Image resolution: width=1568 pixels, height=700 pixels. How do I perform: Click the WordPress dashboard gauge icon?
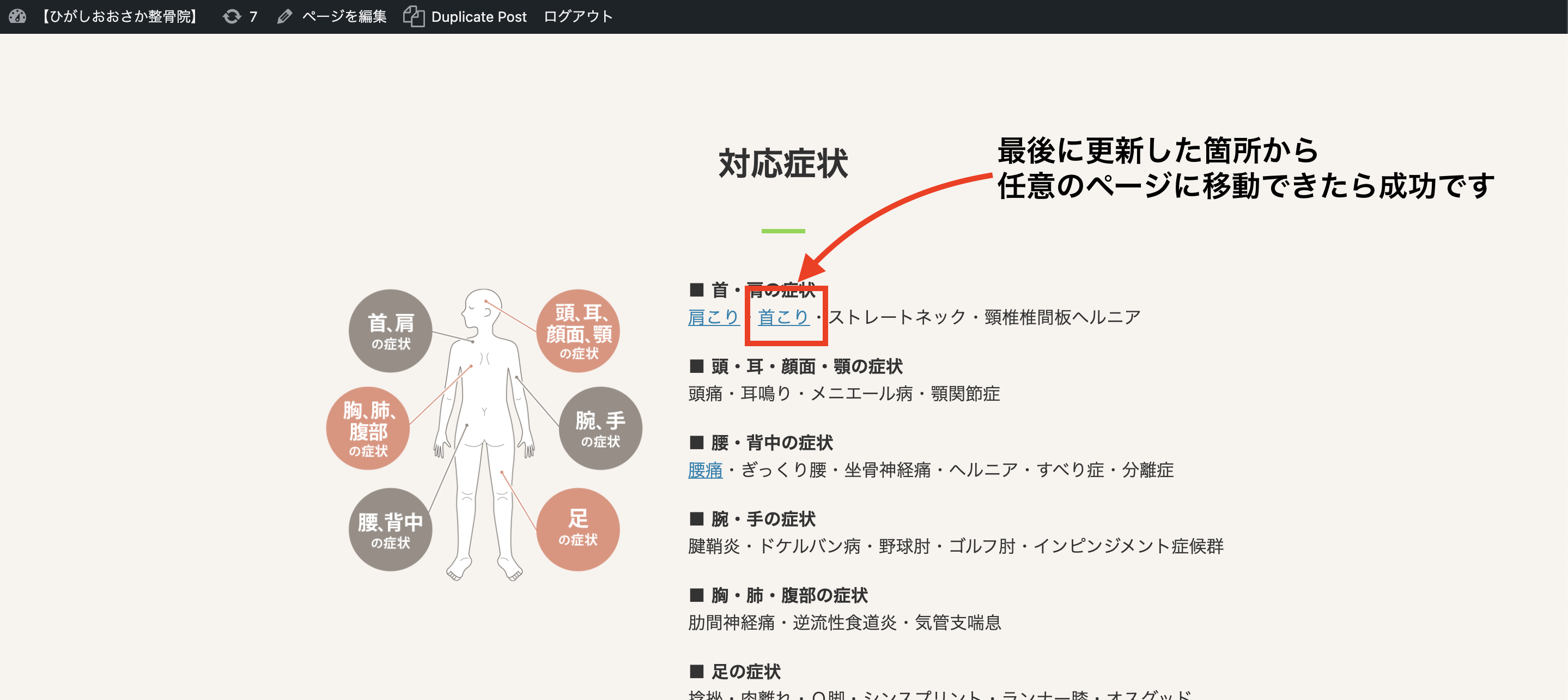[x=17, y=16]
